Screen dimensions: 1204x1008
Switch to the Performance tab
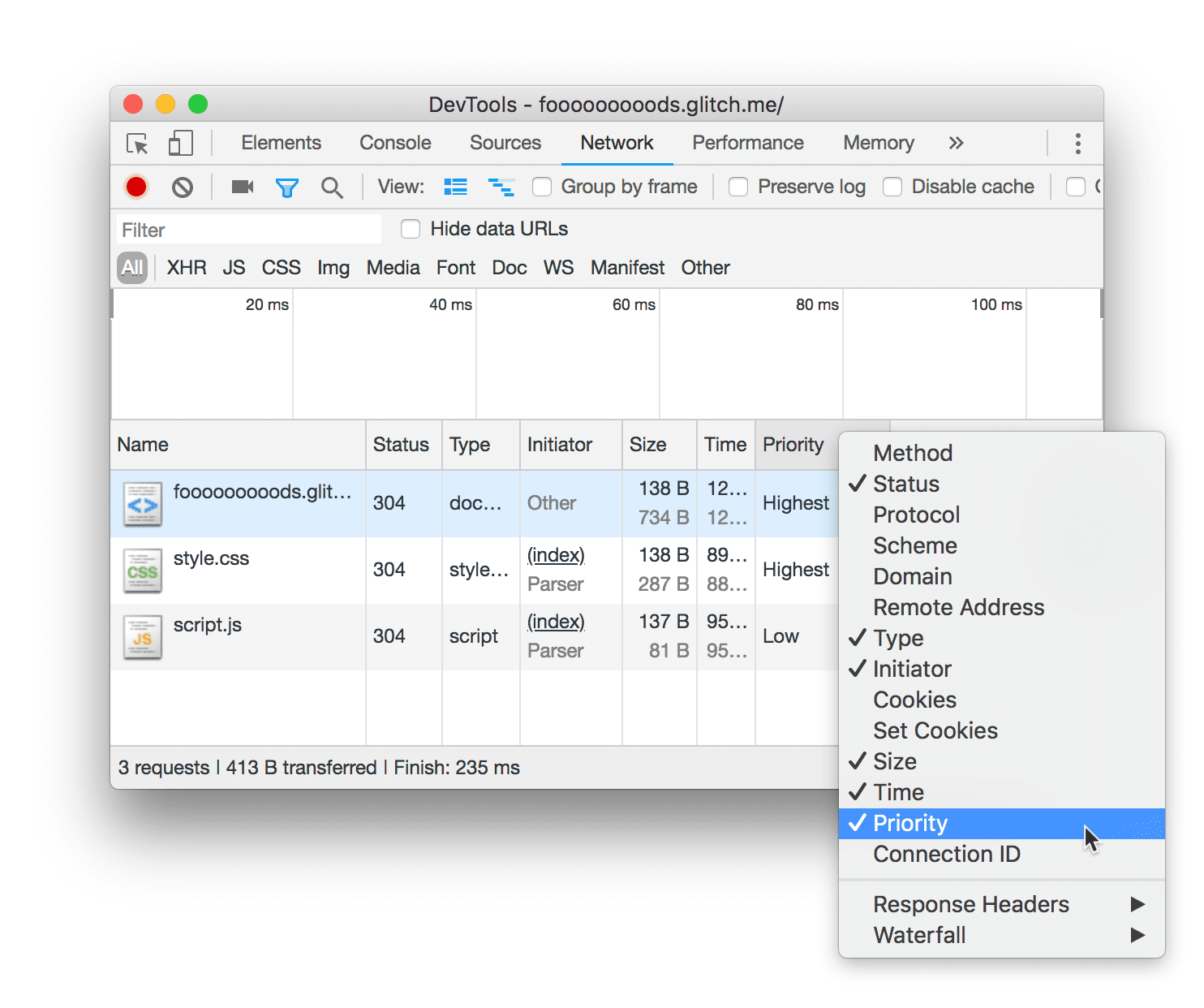(x=747, y=143)
